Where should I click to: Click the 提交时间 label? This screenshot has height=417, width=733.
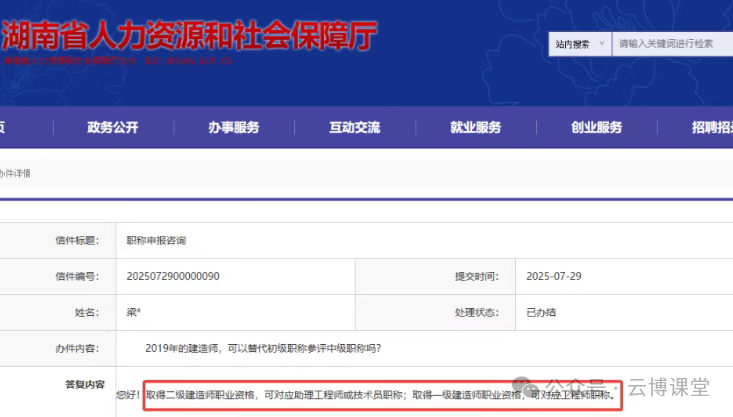tap(477, 276)
